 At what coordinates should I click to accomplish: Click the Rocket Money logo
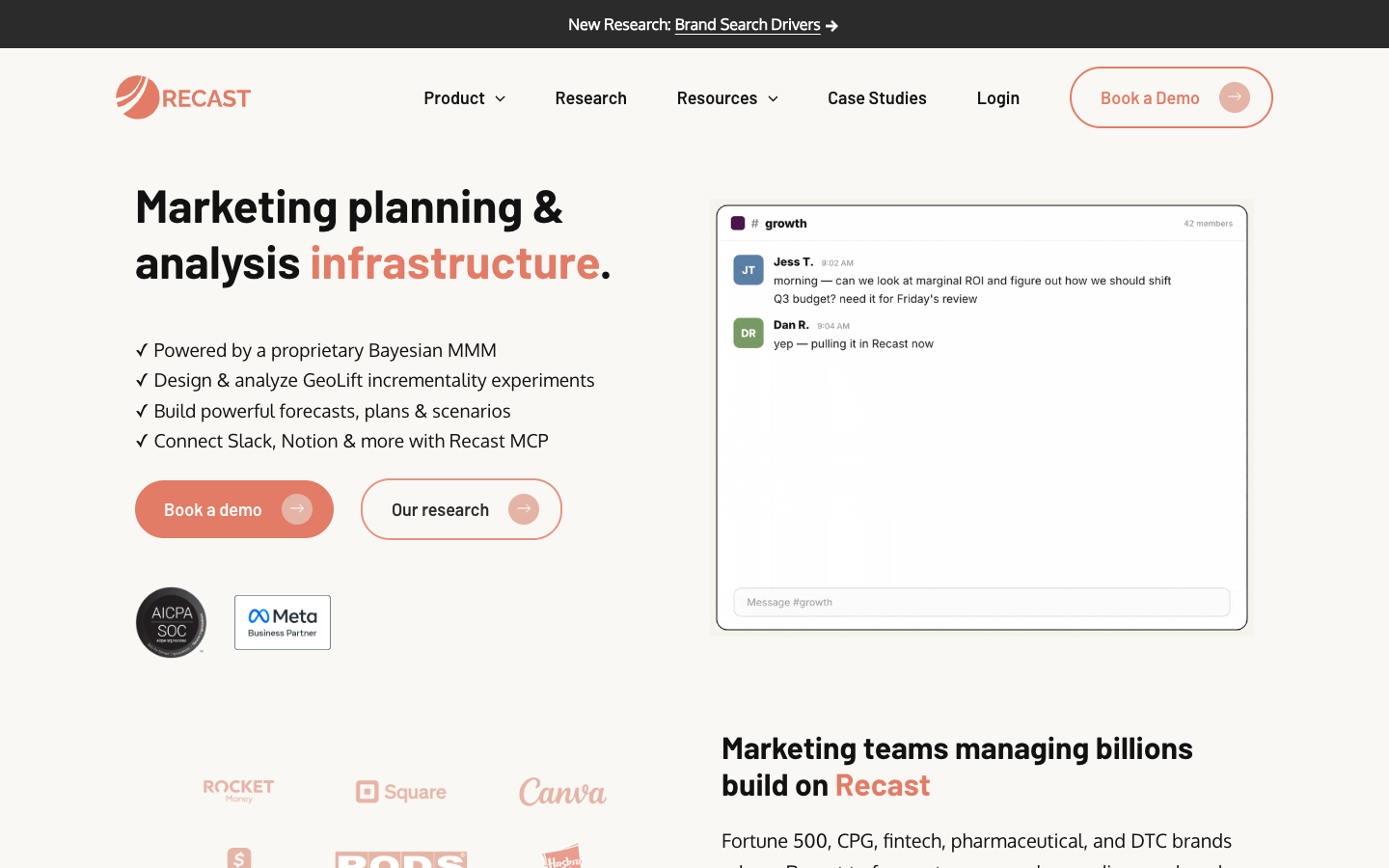point(238,792)
